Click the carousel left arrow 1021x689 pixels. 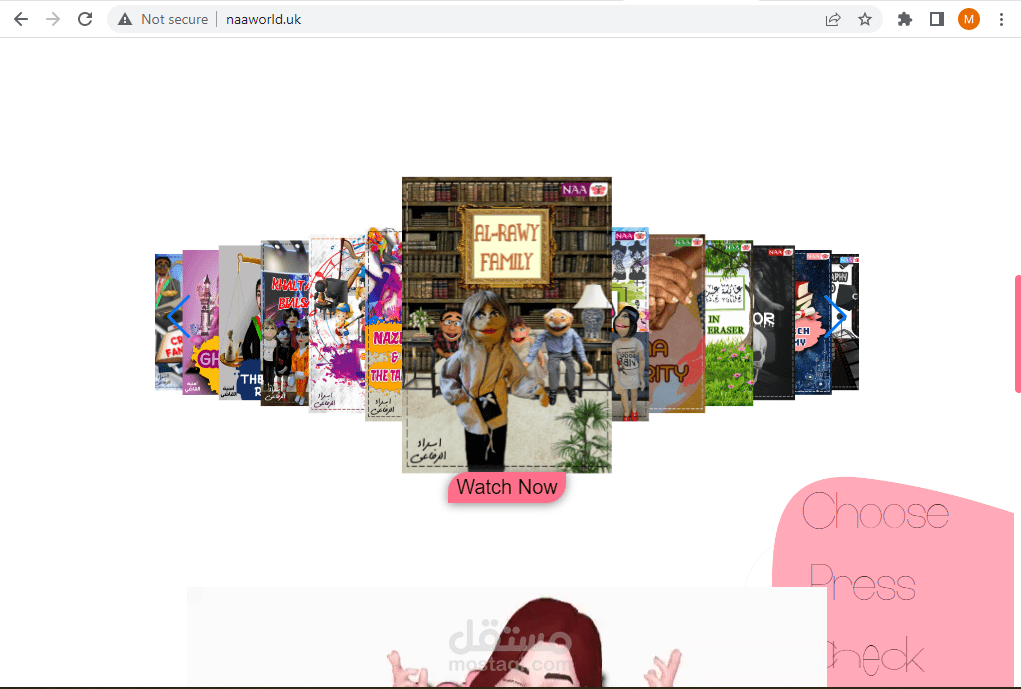pos(178,316)
